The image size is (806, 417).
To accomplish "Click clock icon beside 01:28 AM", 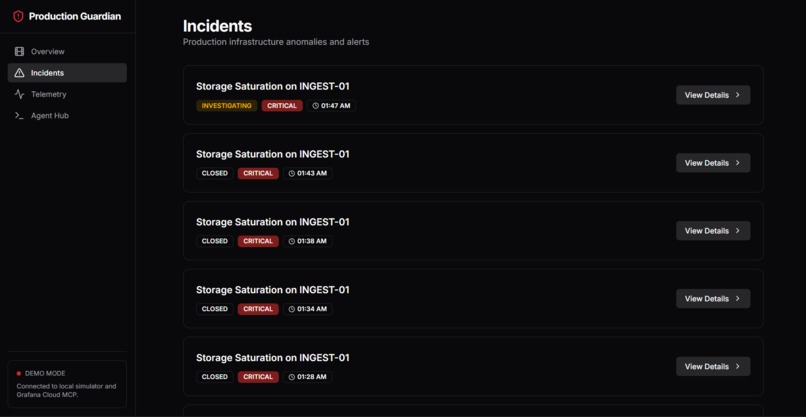I will 292,377.
